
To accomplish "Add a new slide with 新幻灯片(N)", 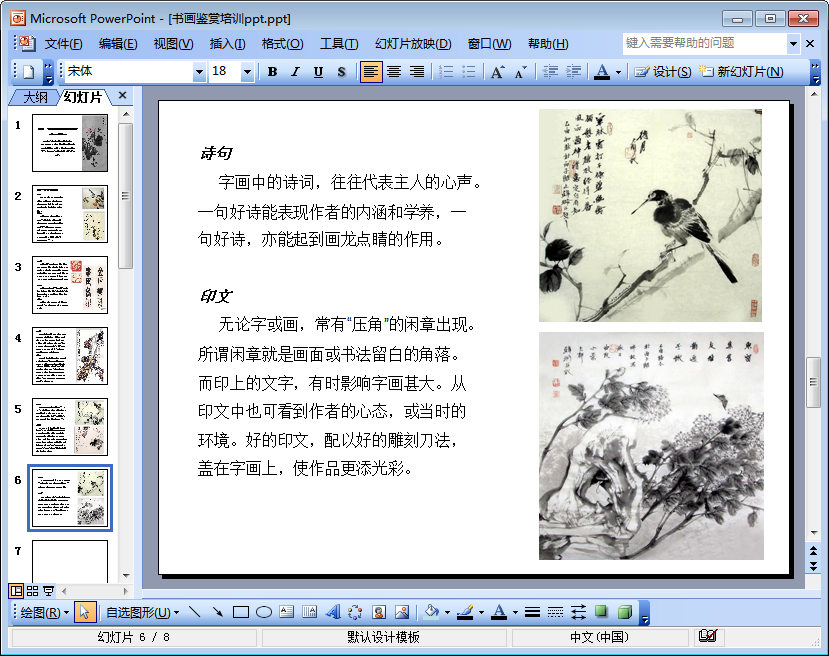I will [x=741, y=72].
